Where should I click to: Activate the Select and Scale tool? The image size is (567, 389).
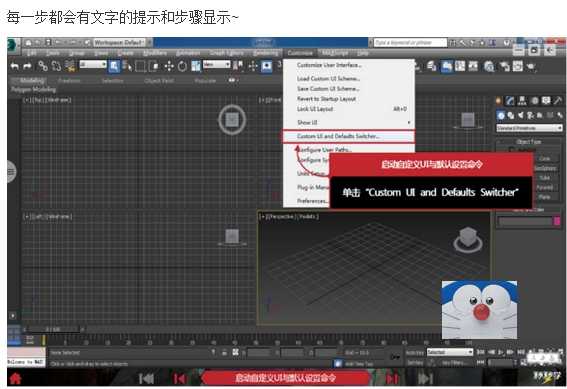tap(196, 66)
